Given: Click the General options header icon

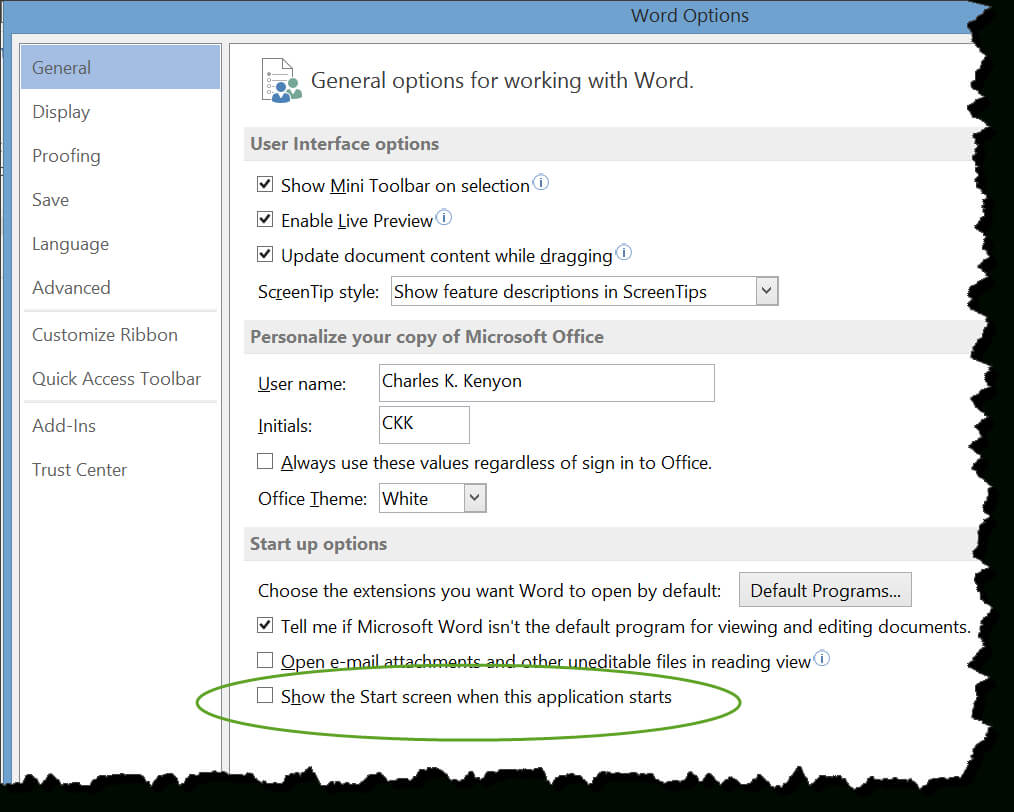Looking at the screenshot, I should (x=281, y=81).
